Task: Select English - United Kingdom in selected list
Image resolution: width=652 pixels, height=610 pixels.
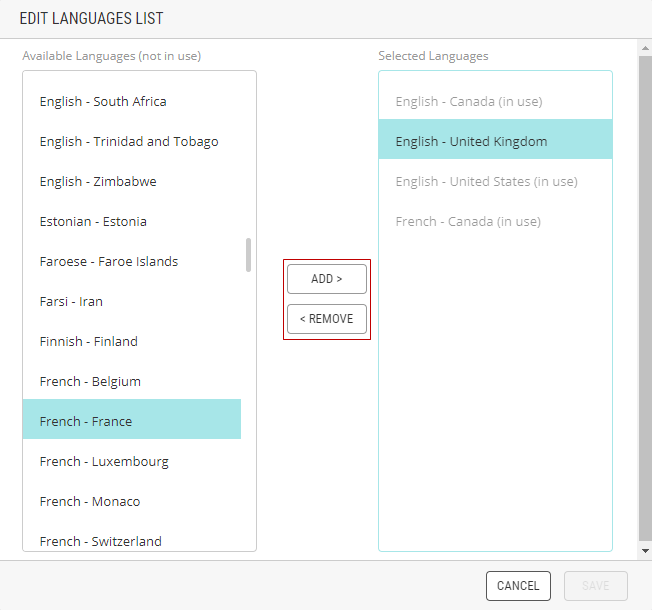Action: coord(495,139)
